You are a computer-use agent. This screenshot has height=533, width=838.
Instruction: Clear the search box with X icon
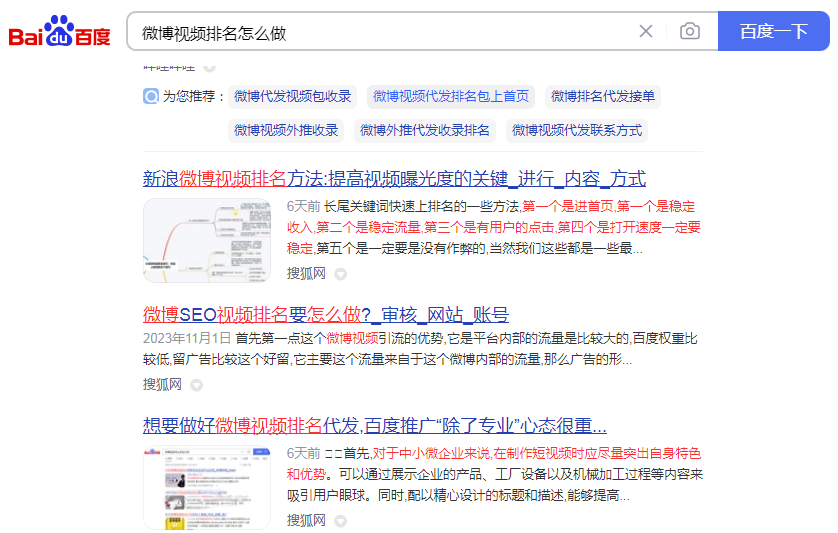click(646, 32)
